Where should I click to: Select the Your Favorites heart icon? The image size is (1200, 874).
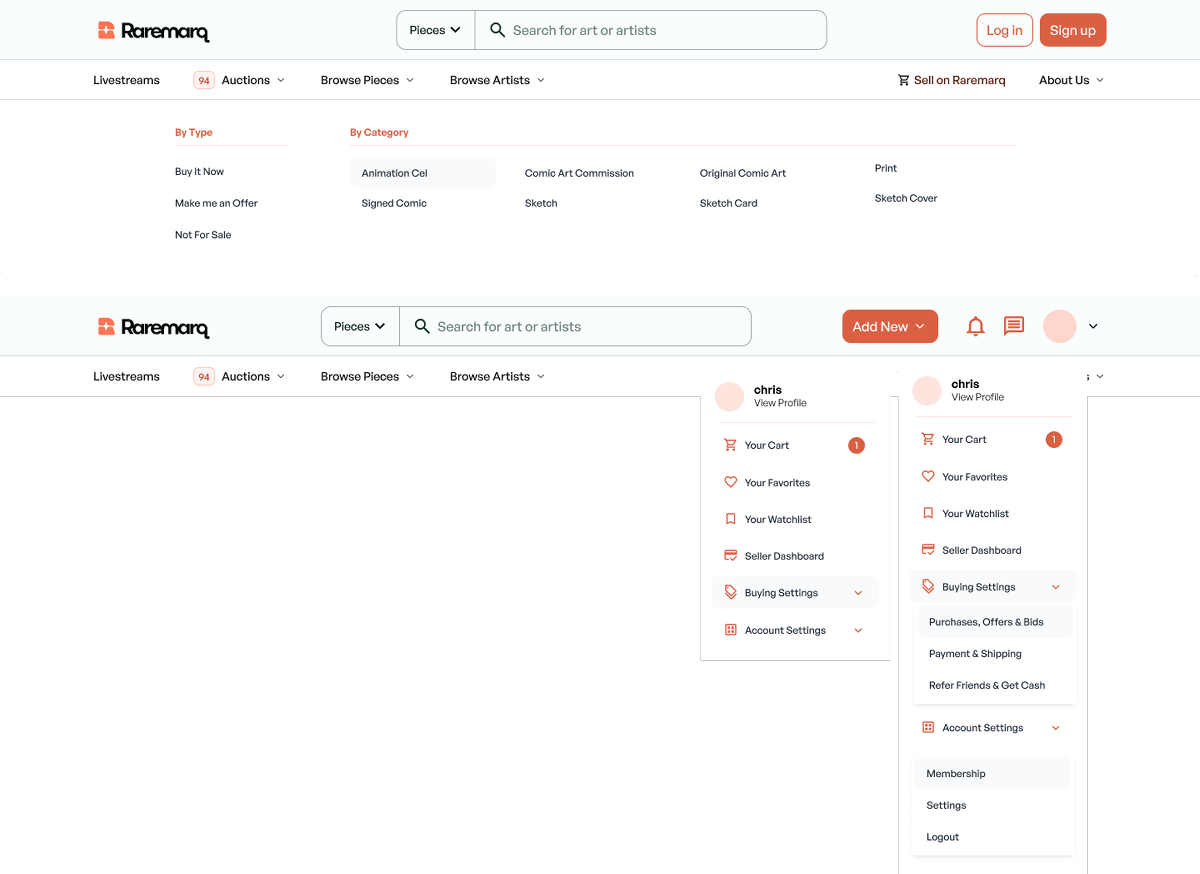730,482
